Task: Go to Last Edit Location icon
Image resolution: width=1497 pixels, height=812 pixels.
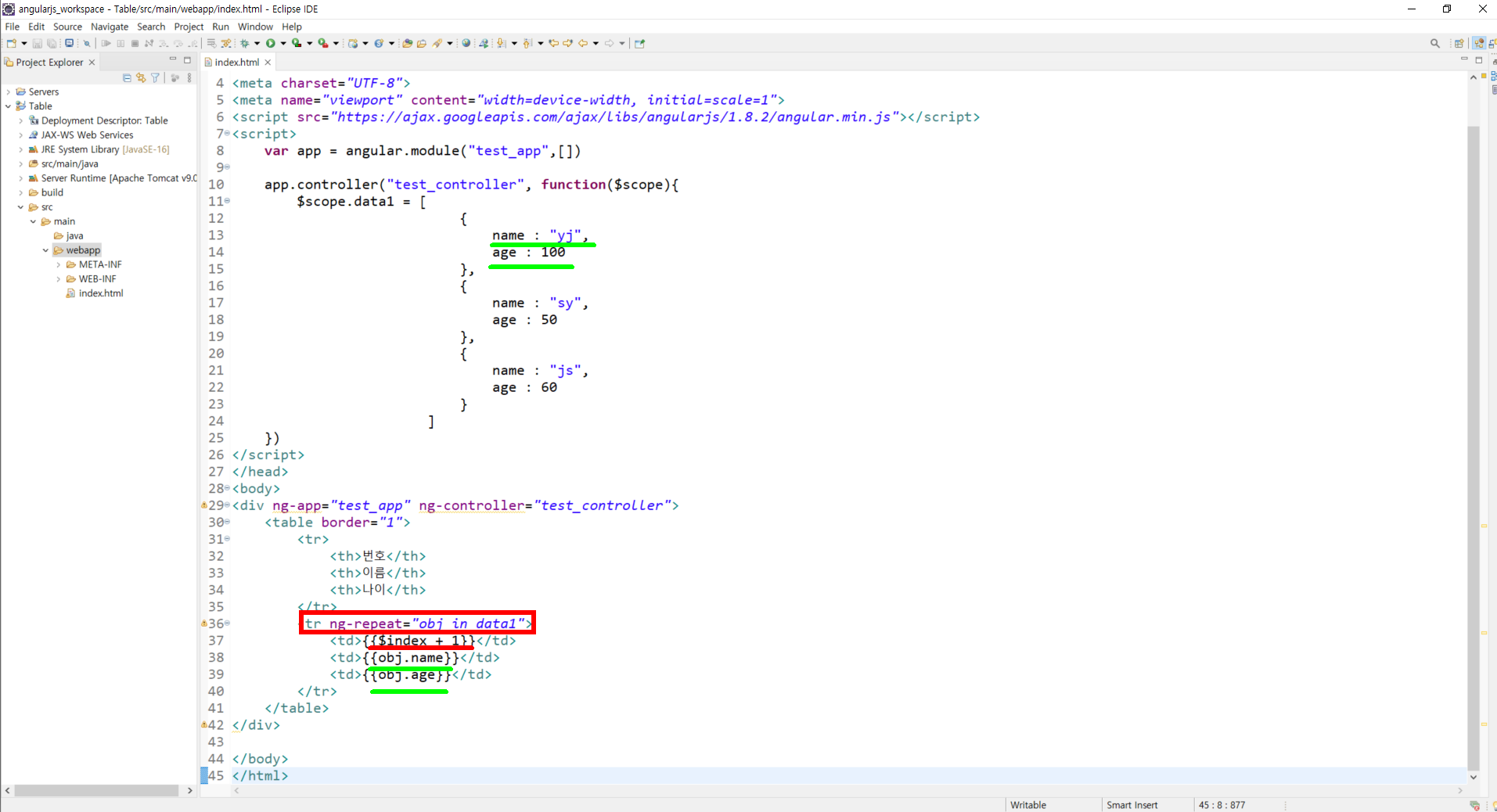Action: tap(554, 43)
